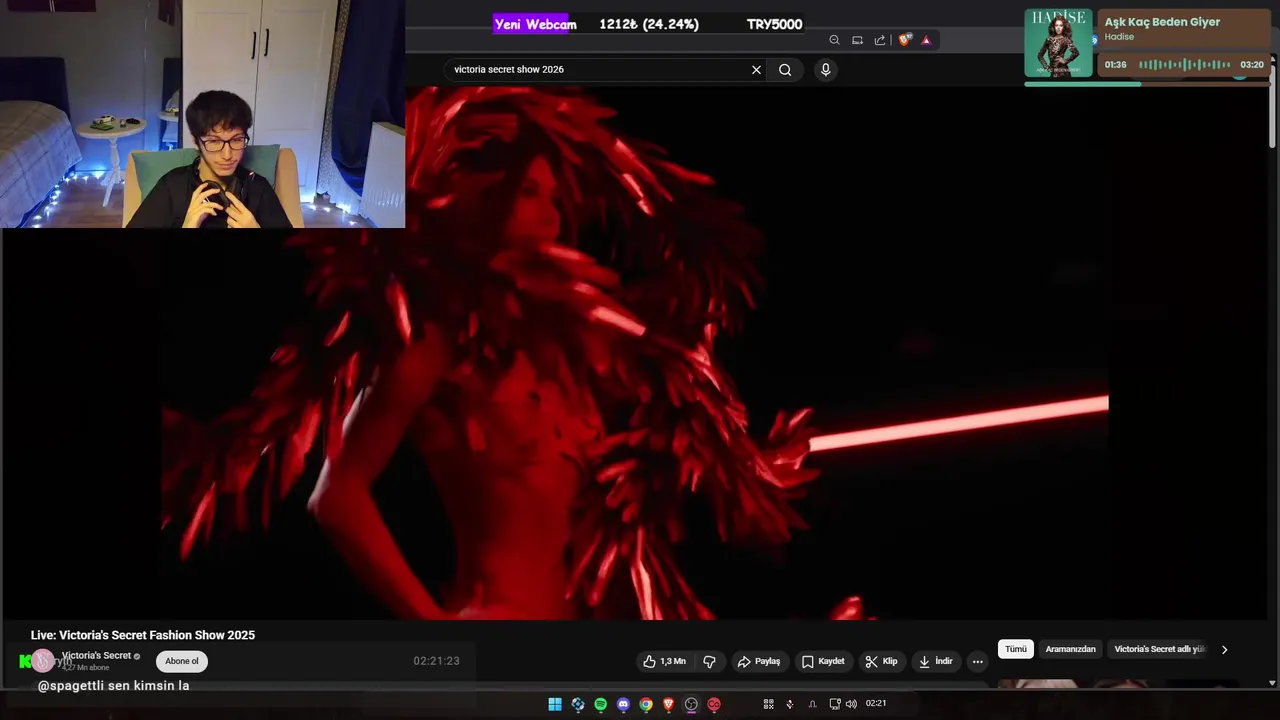Subscribe using Abone ol button

pyautogui.click(x=182, y=661)
